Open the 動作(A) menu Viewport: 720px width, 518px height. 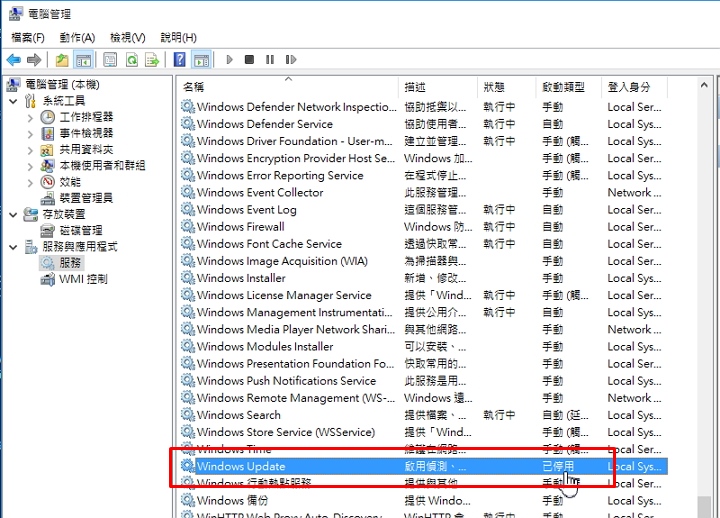[77, 38]
